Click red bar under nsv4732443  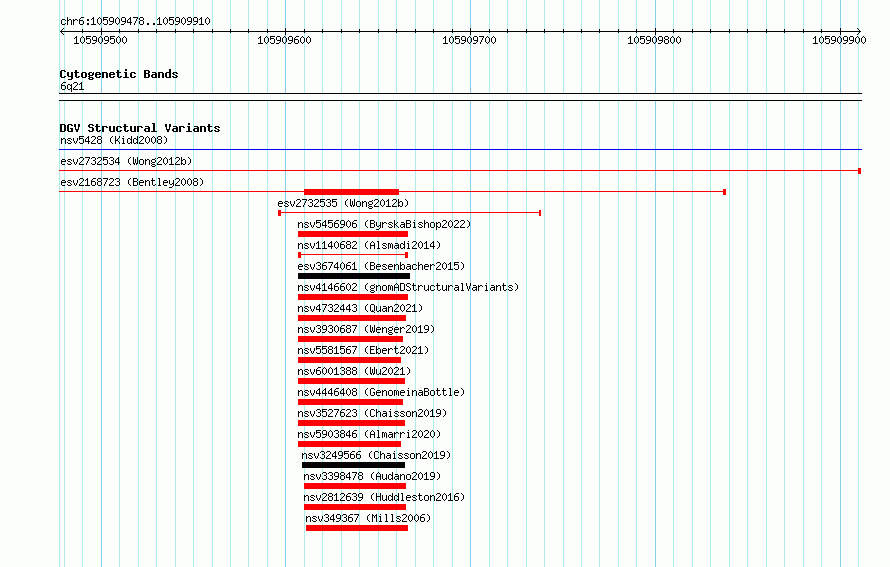pos(352,318)
